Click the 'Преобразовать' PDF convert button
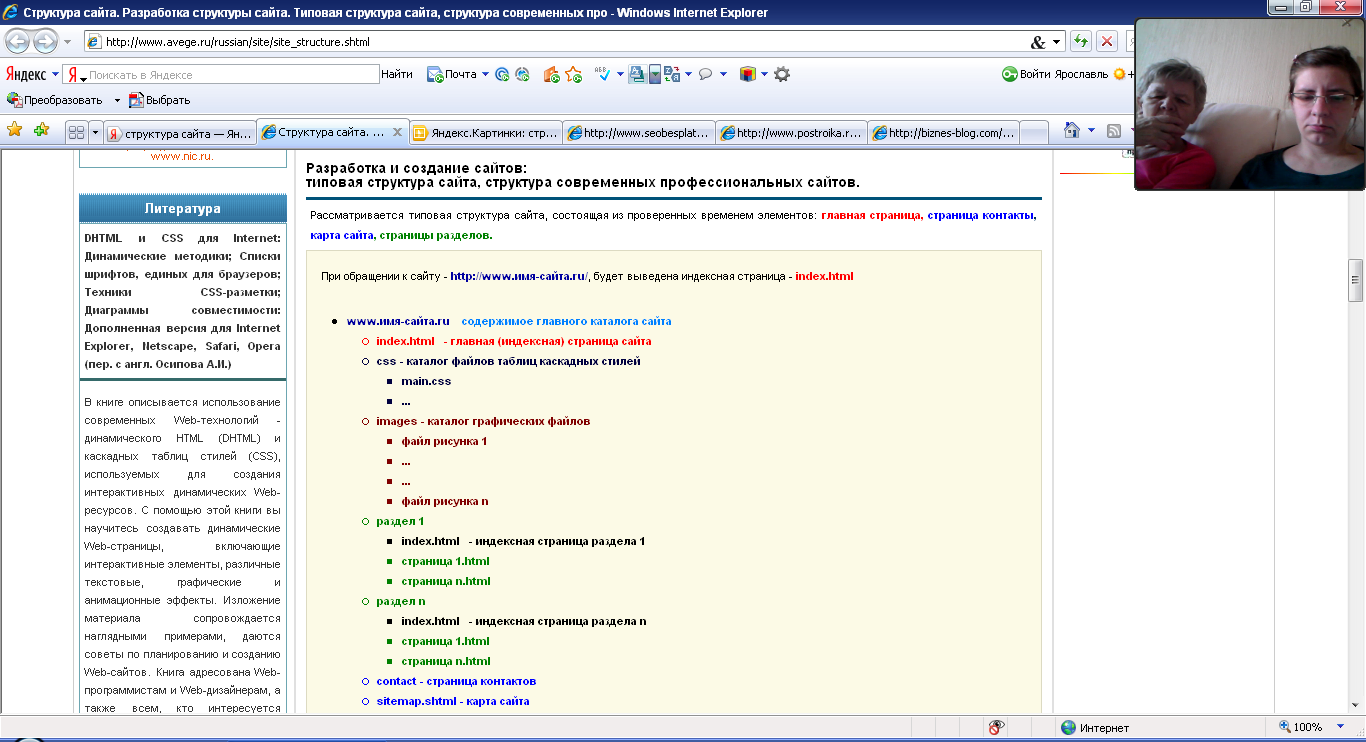 point(55,100)
